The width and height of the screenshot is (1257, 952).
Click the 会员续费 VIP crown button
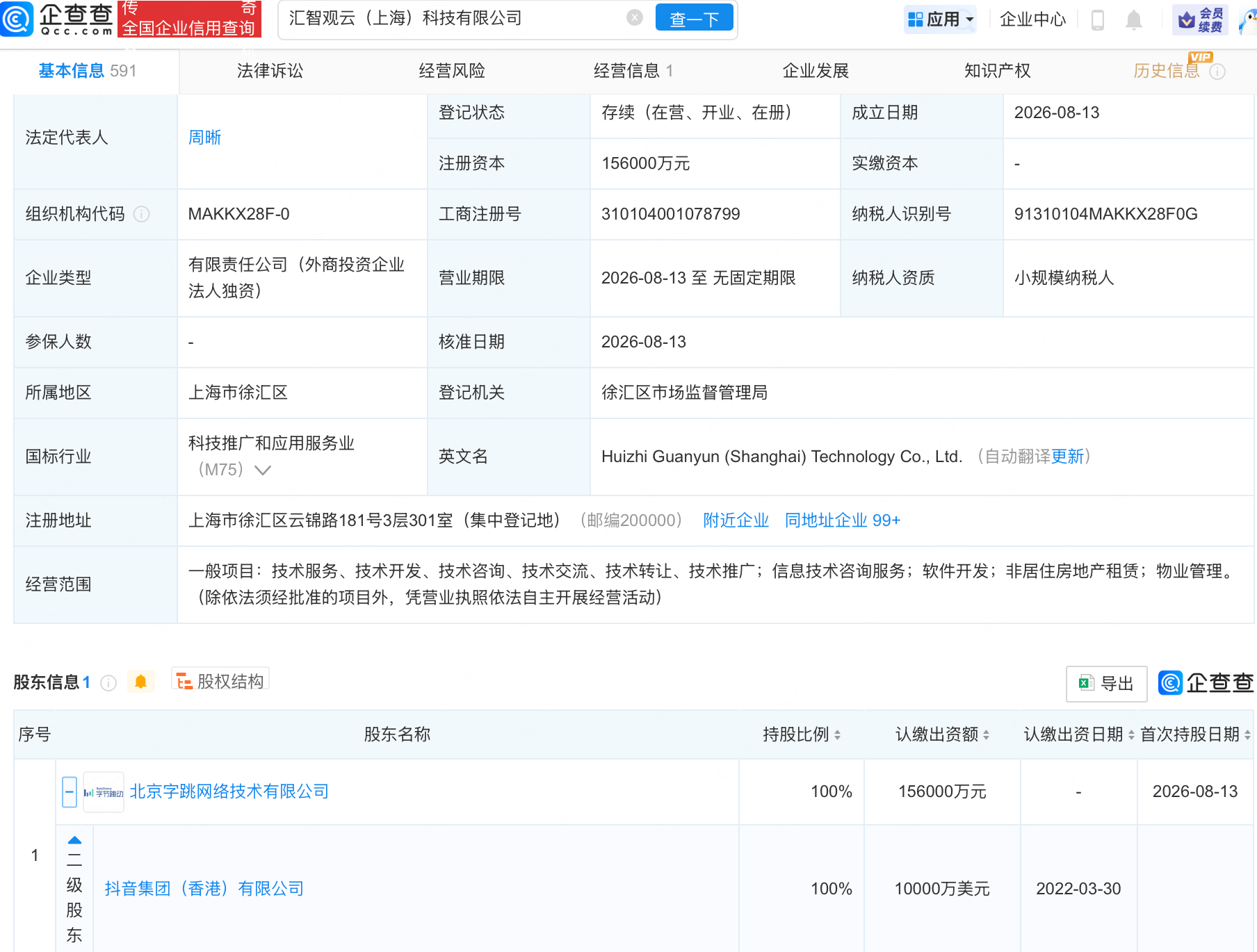click(x=1200, y=19)
